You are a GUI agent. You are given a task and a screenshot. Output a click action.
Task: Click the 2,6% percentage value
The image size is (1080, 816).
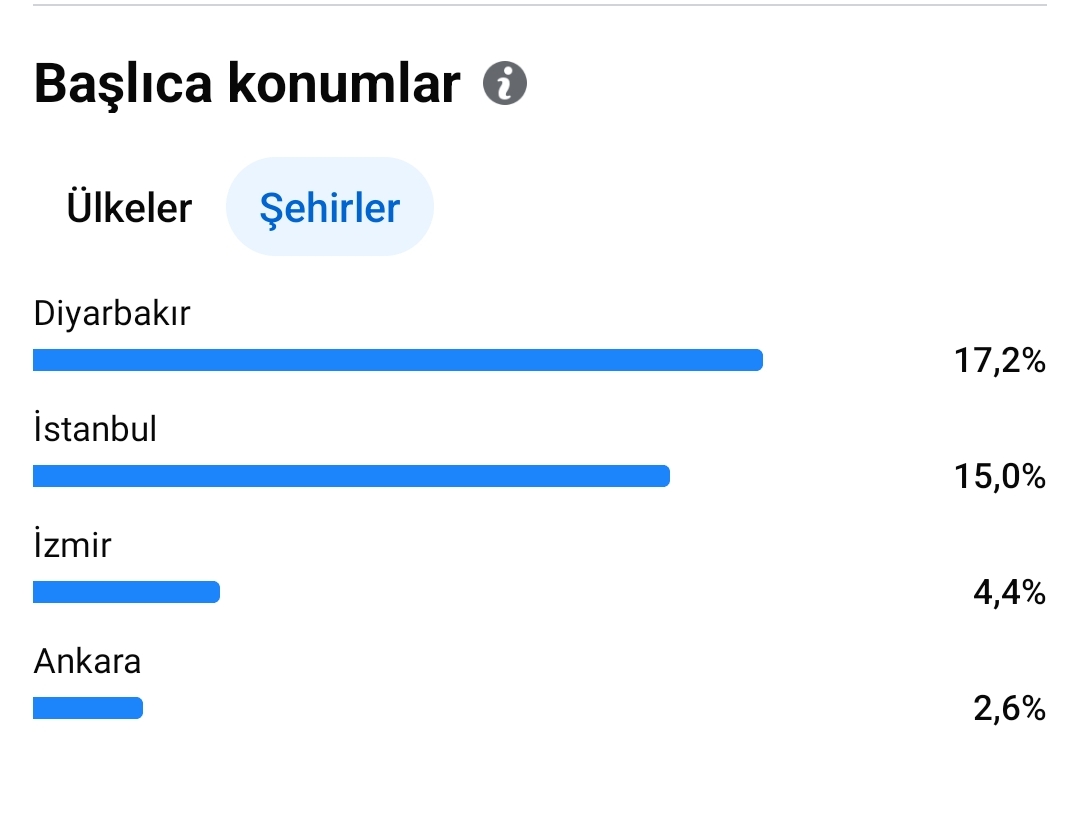[x=1009, y=708]
